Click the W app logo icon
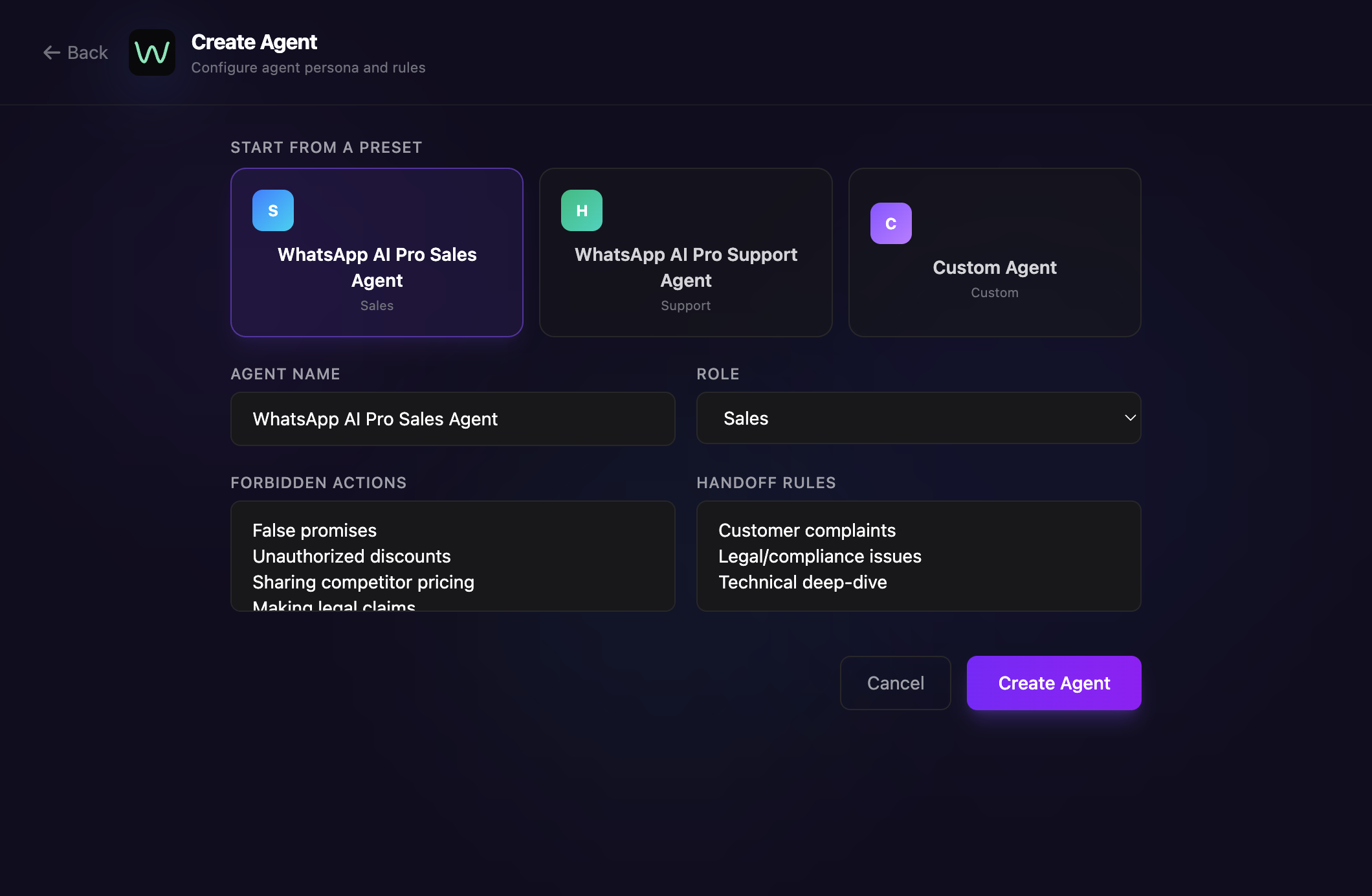This screenshot has height=896, width=1372. click(152, 52)
